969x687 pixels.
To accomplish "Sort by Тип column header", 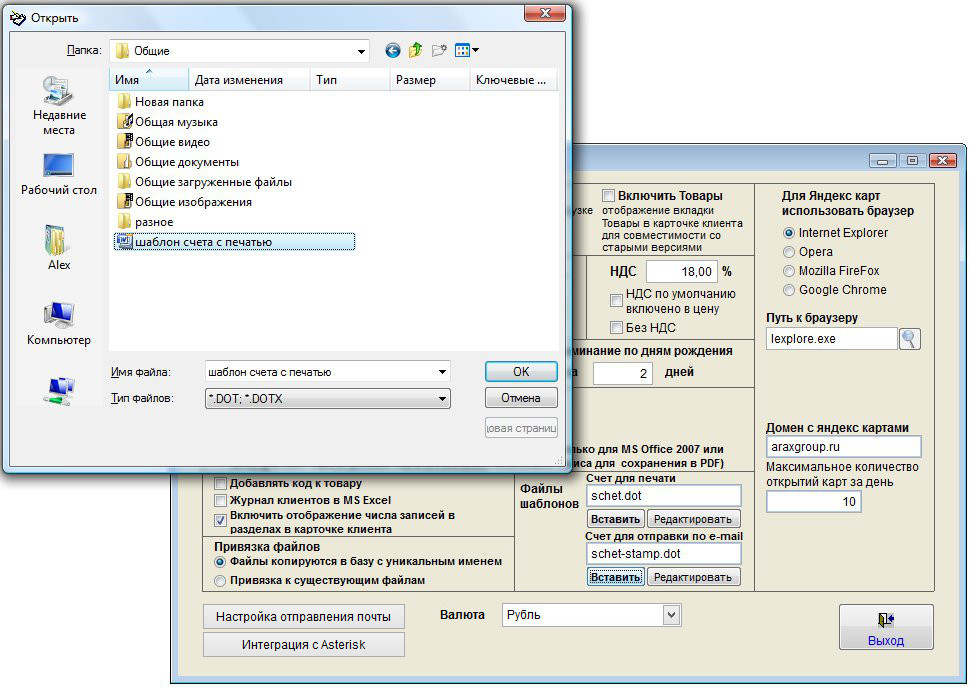I will point(349,80).
